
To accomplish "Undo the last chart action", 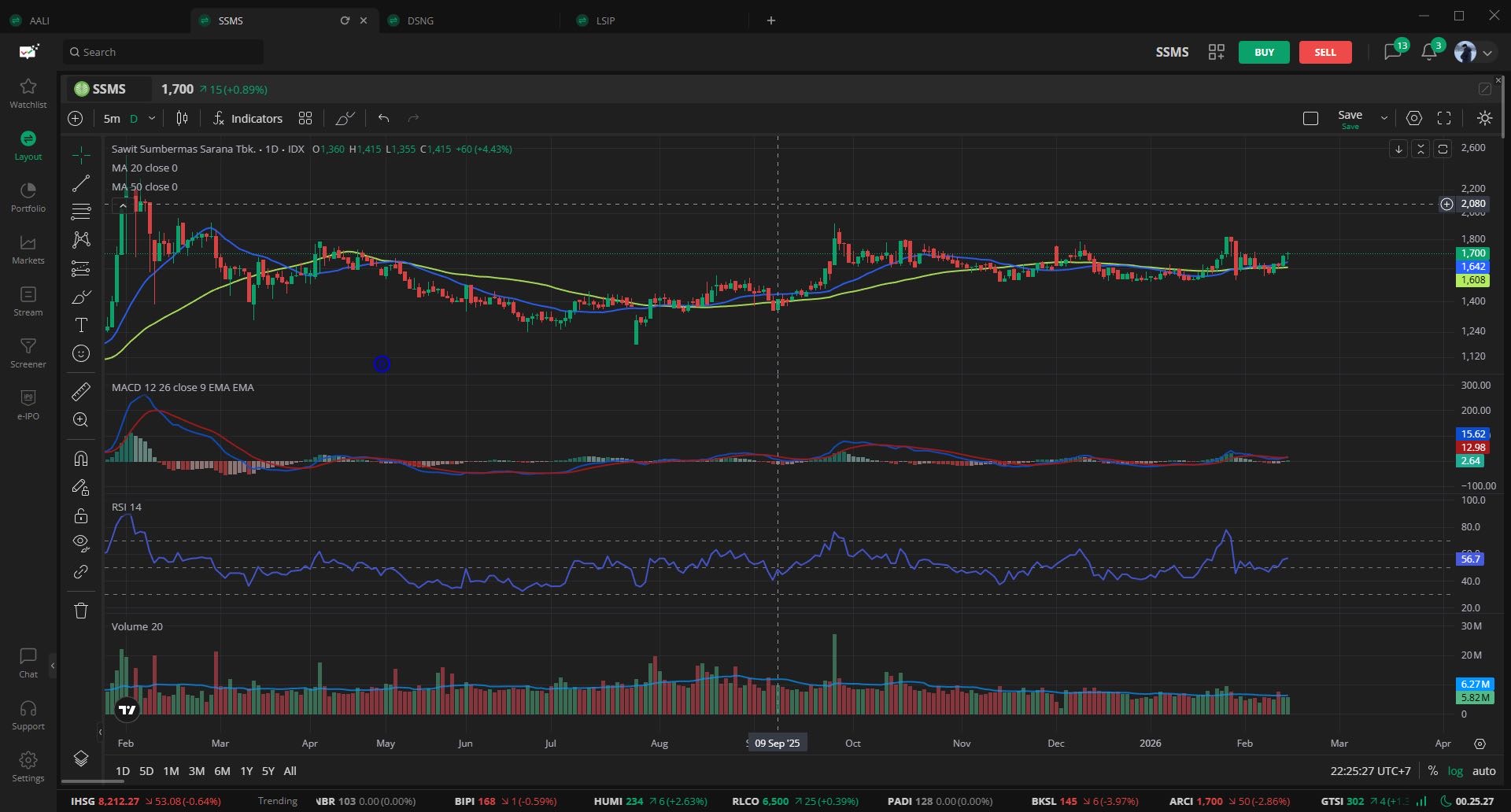I will pos(384,118).
